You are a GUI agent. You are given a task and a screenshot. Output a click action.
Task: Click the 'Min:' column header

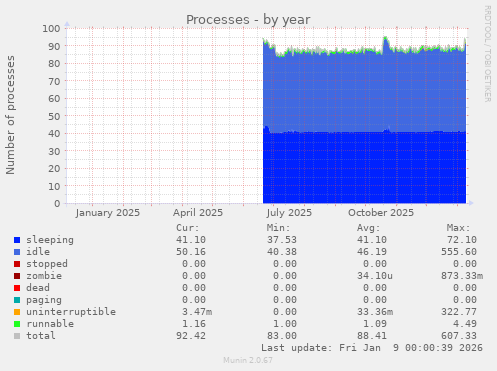(278, 228)
